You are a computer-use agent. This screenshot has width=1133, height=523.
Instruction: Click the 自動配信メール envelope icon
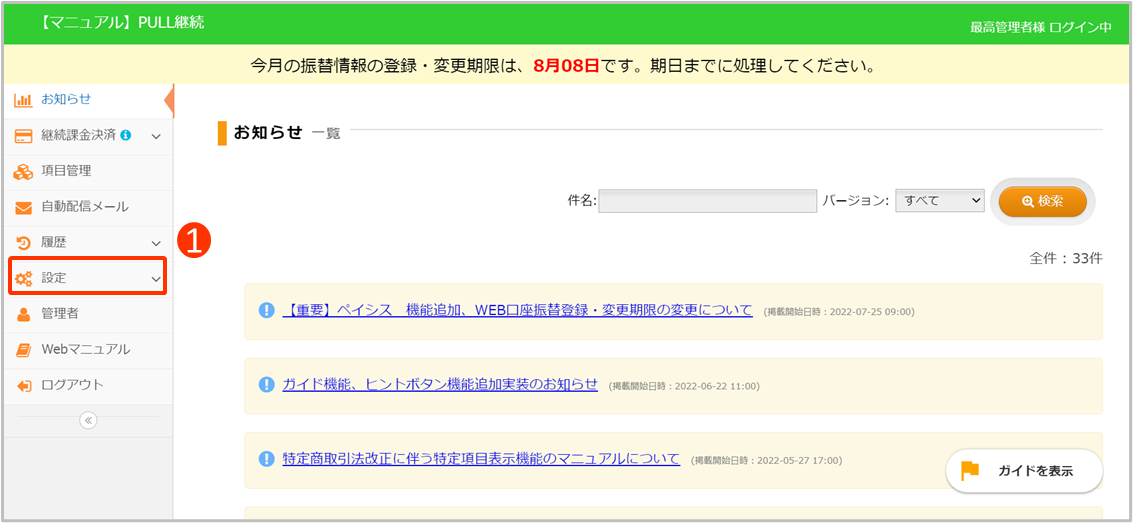coord(23,207)
